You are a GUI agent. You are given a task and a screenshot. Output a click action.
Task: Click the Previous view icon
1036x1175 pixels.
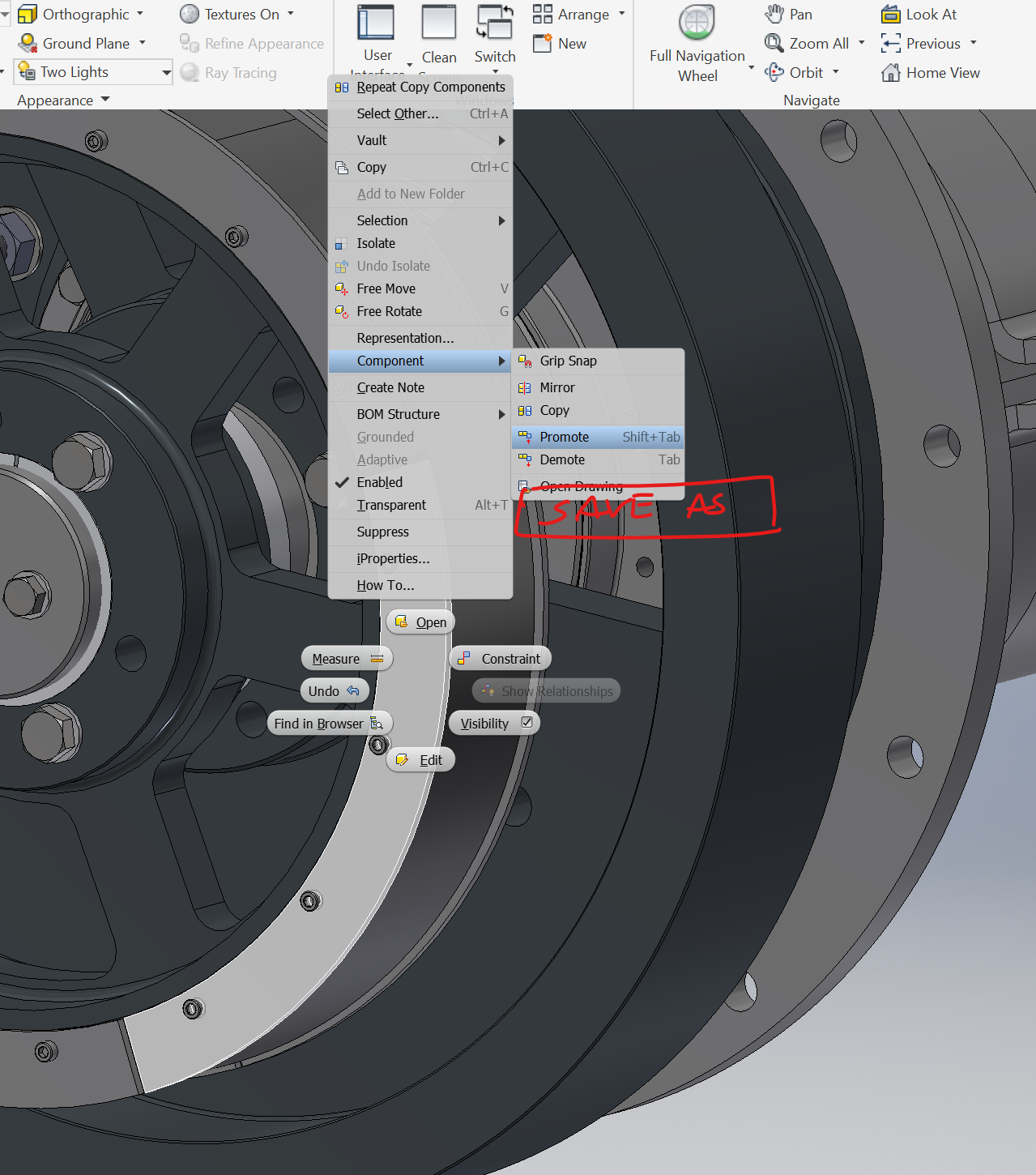[891, 43]
